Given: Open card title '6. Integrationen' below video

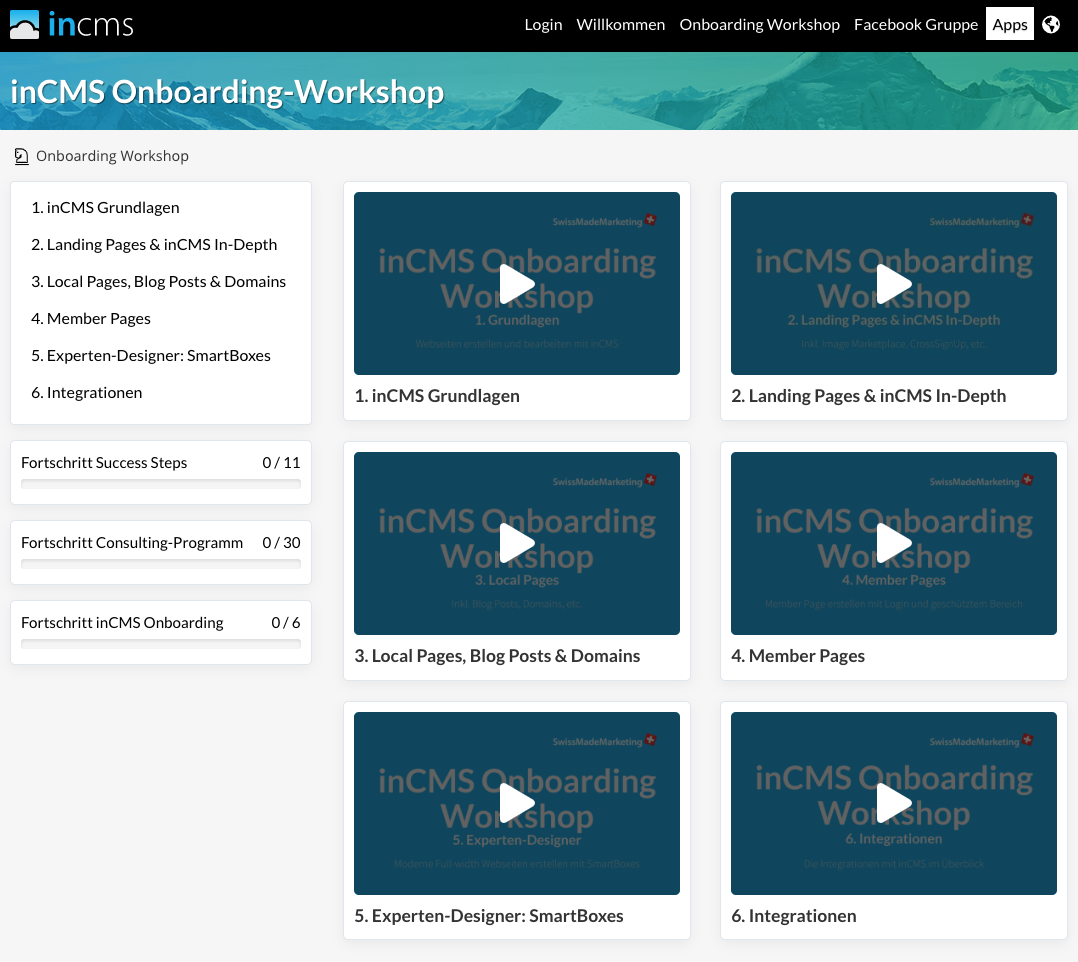Looking at the screenshot, I should tap(793, 916).
